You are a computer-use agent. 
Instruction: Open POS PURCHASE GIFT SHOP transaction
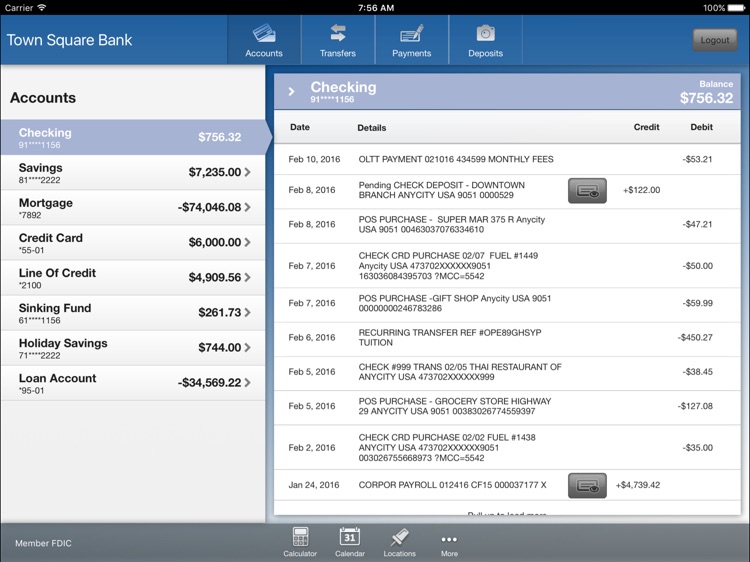click(x=507, y=305)
